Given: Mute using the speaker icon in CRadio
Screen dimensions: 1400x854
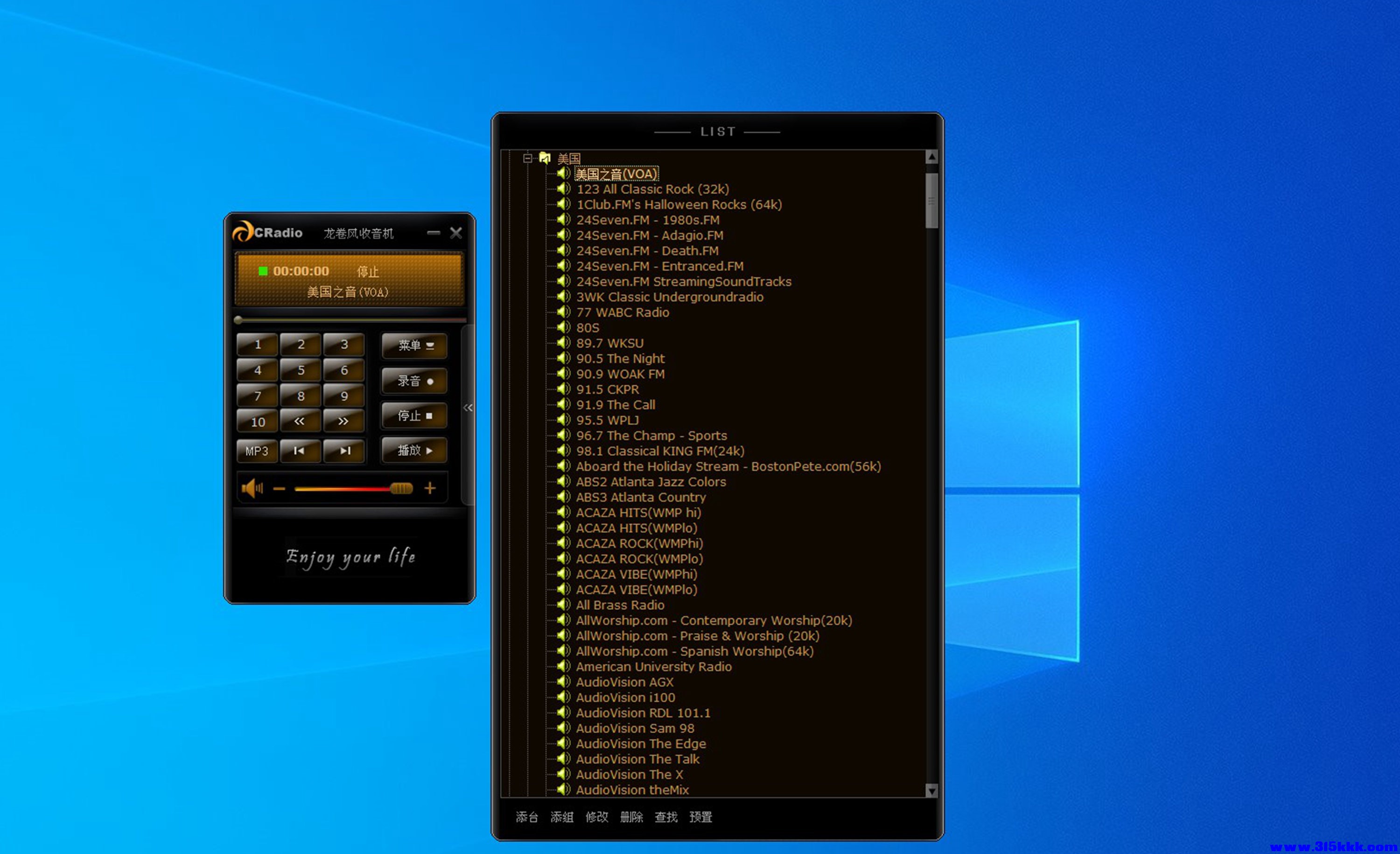Looking at the screenshot, I should (x=252, y=488).
